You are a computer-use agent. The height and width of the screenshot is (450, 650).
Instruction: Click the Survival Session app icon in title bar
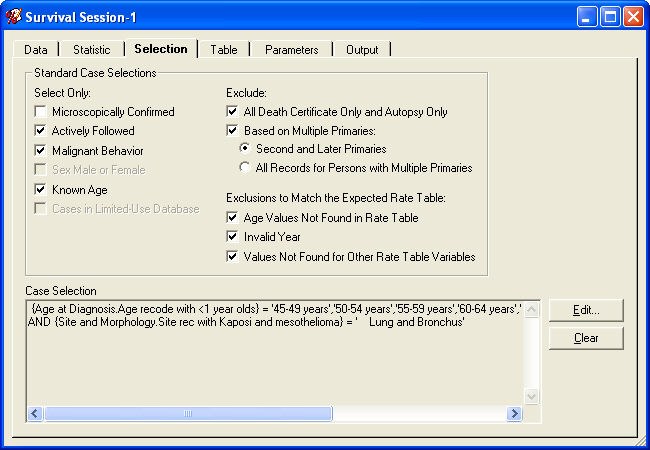point(14,16)
